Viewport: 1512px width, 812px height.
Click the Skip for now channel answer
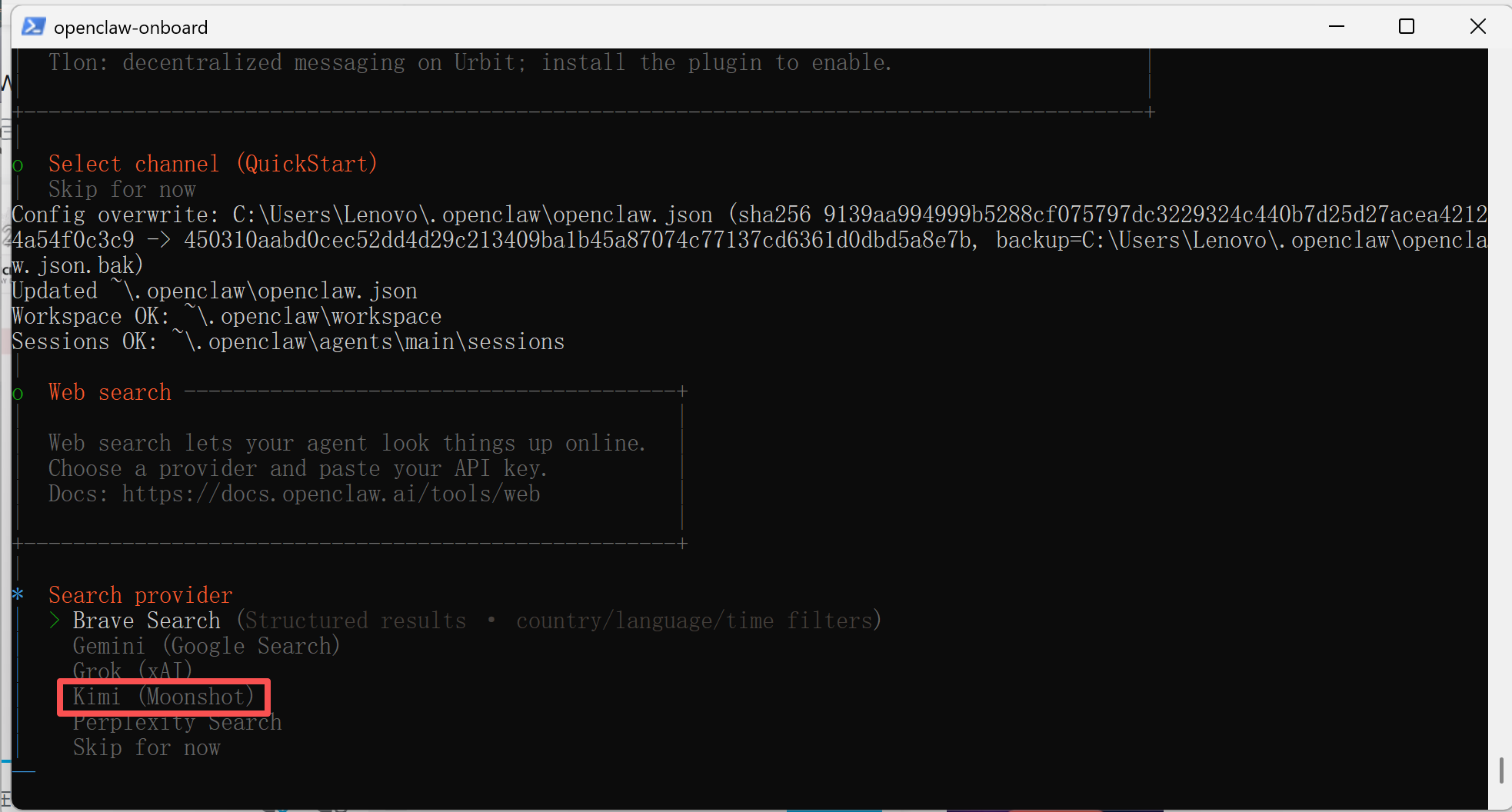pos(122,189)
